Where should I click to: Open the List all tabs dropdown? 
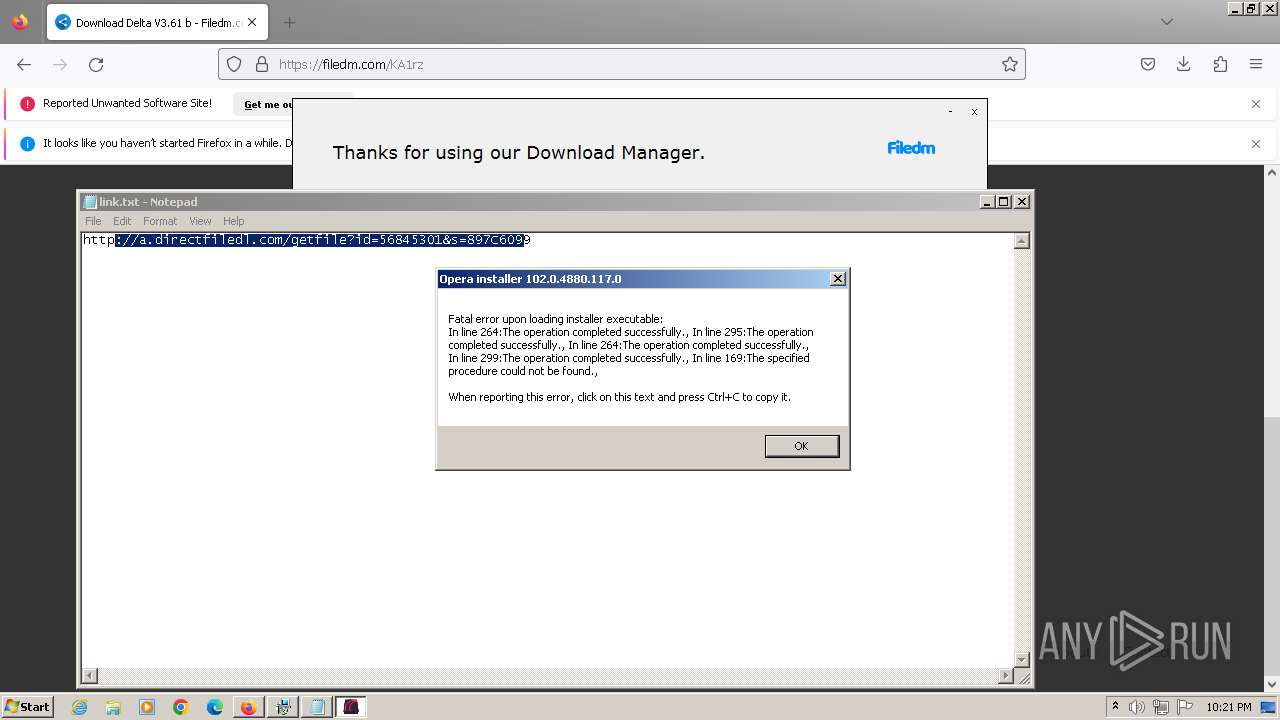[1166, 22]
